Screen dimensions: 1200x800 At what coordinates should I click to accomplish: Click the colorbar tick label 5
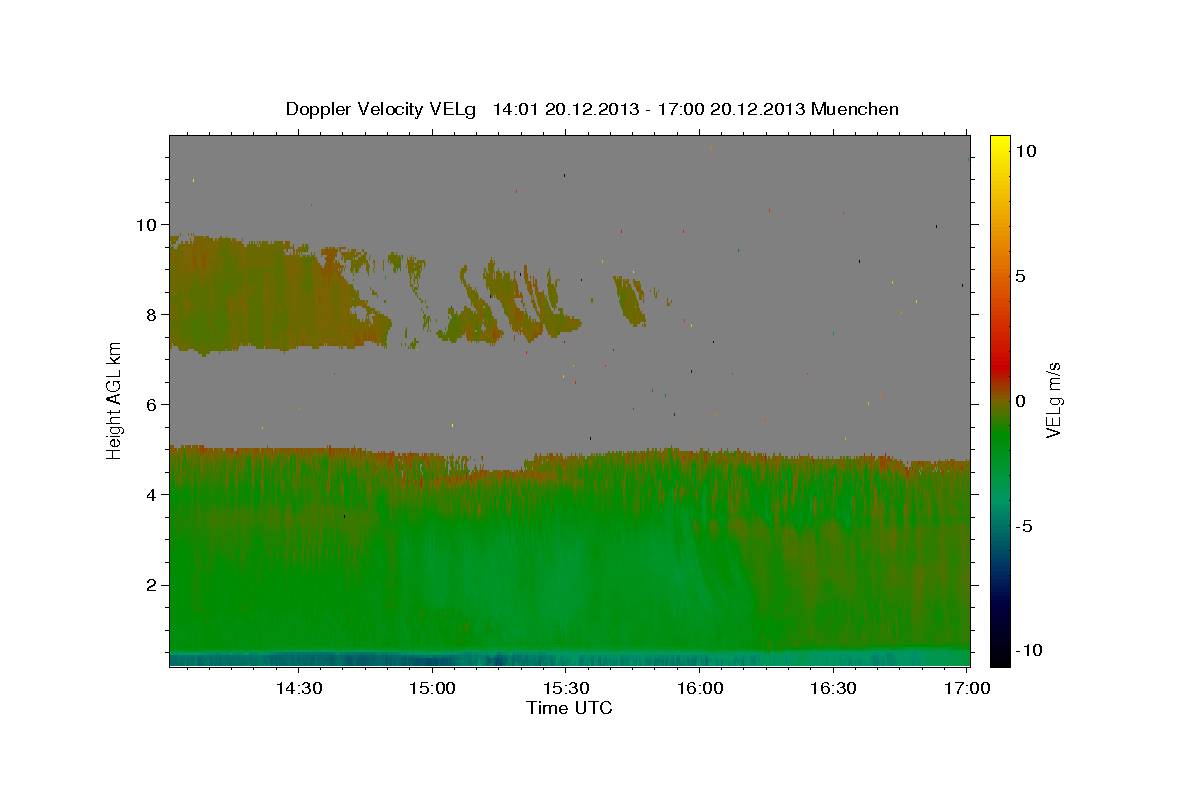[1020, 276]
